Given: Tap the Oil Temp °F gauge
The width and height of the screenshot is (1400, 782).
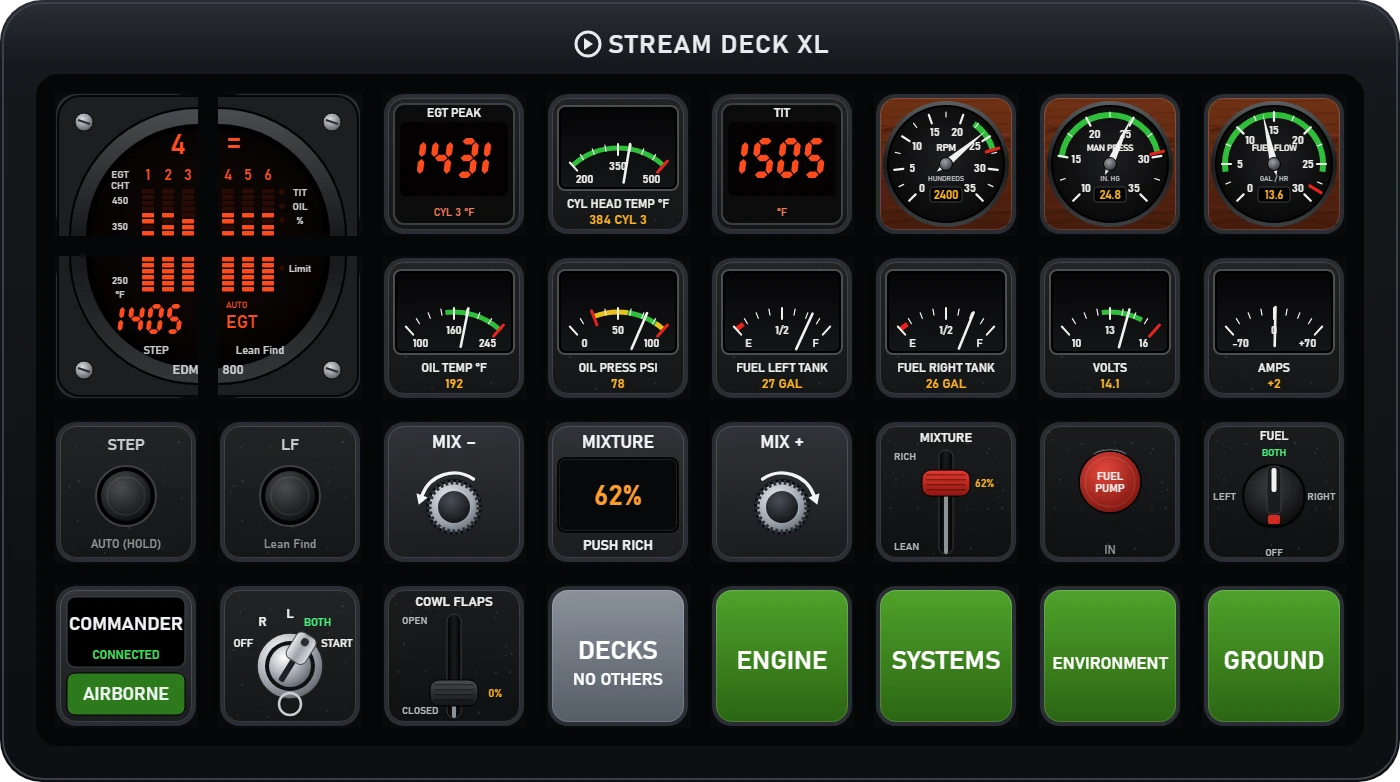Looking at the screenshot, I should pyautogui.click(x=454, y=328).
